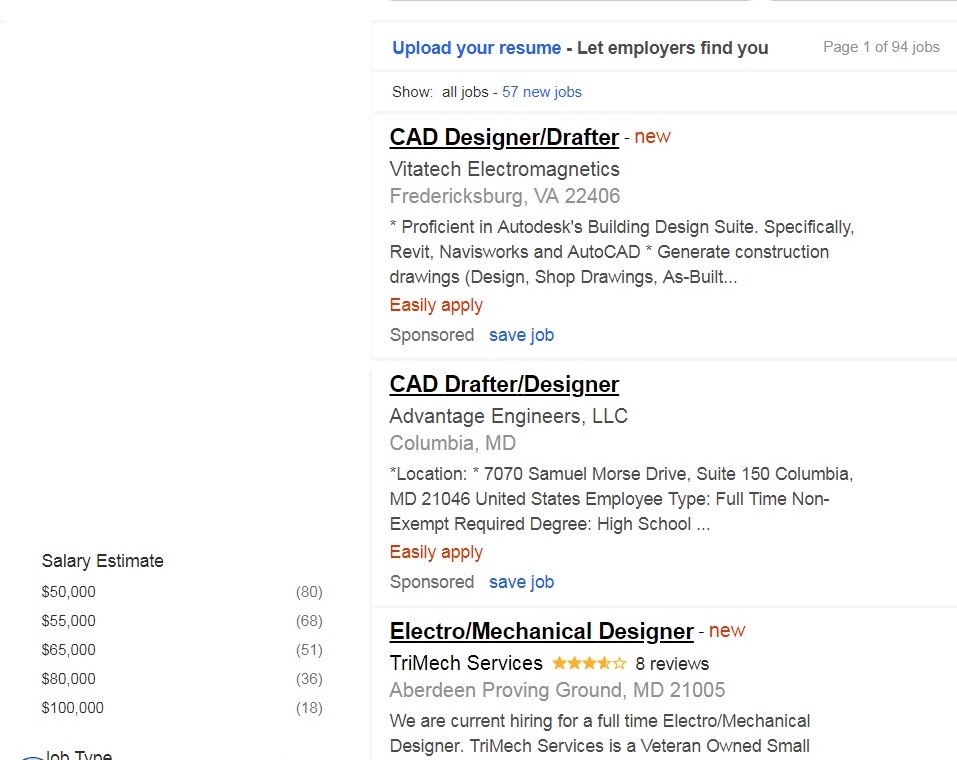
Task: Select the $65,000 salary filter
Action: pos(69,650)
